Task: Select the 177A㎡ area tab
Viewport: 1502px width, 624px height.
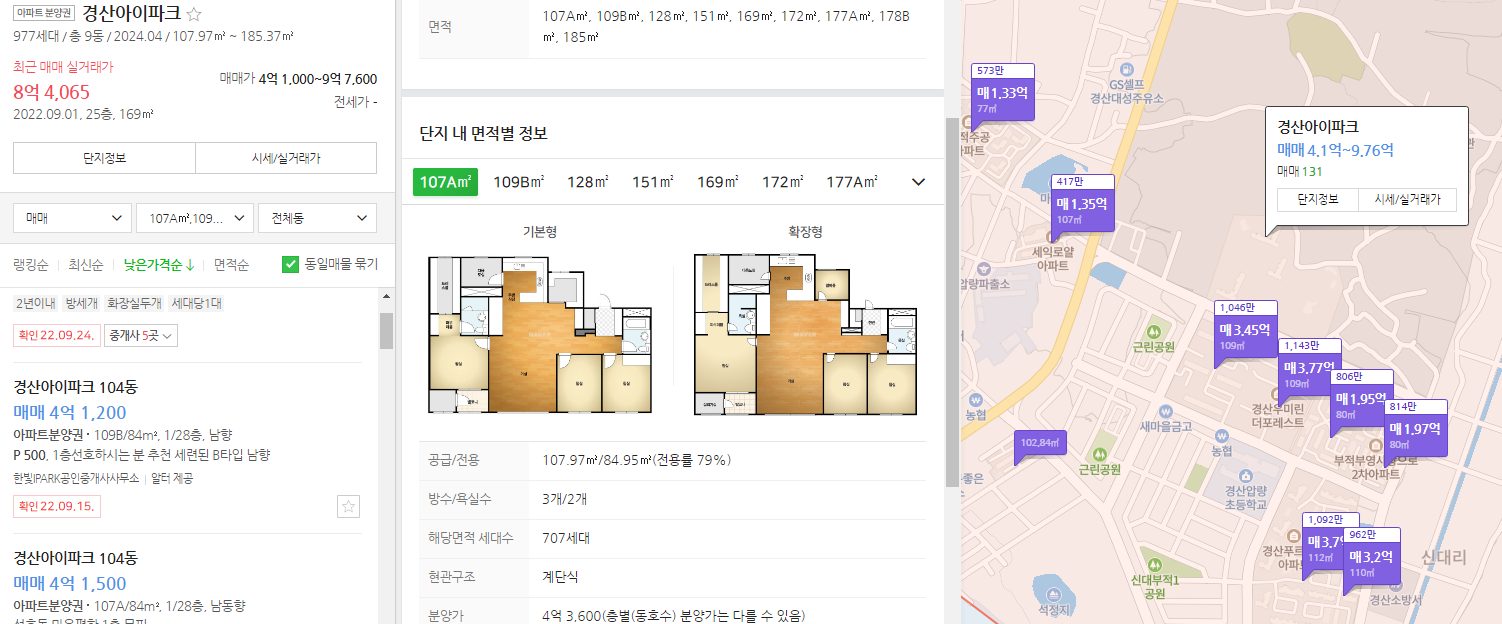Action: click(852, 182)
